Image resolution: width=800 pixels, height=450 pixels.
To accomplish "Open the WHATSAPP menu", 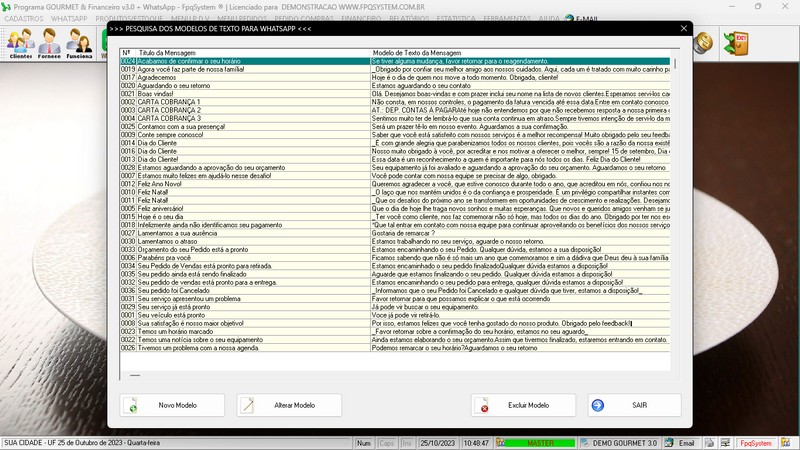I will tap(69, 19).
